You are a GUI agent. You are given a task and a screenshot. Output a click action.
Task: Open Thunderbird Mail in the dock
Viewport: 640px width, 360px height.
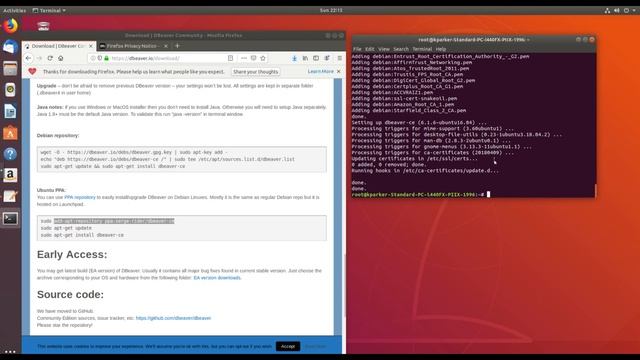(10, 47)
